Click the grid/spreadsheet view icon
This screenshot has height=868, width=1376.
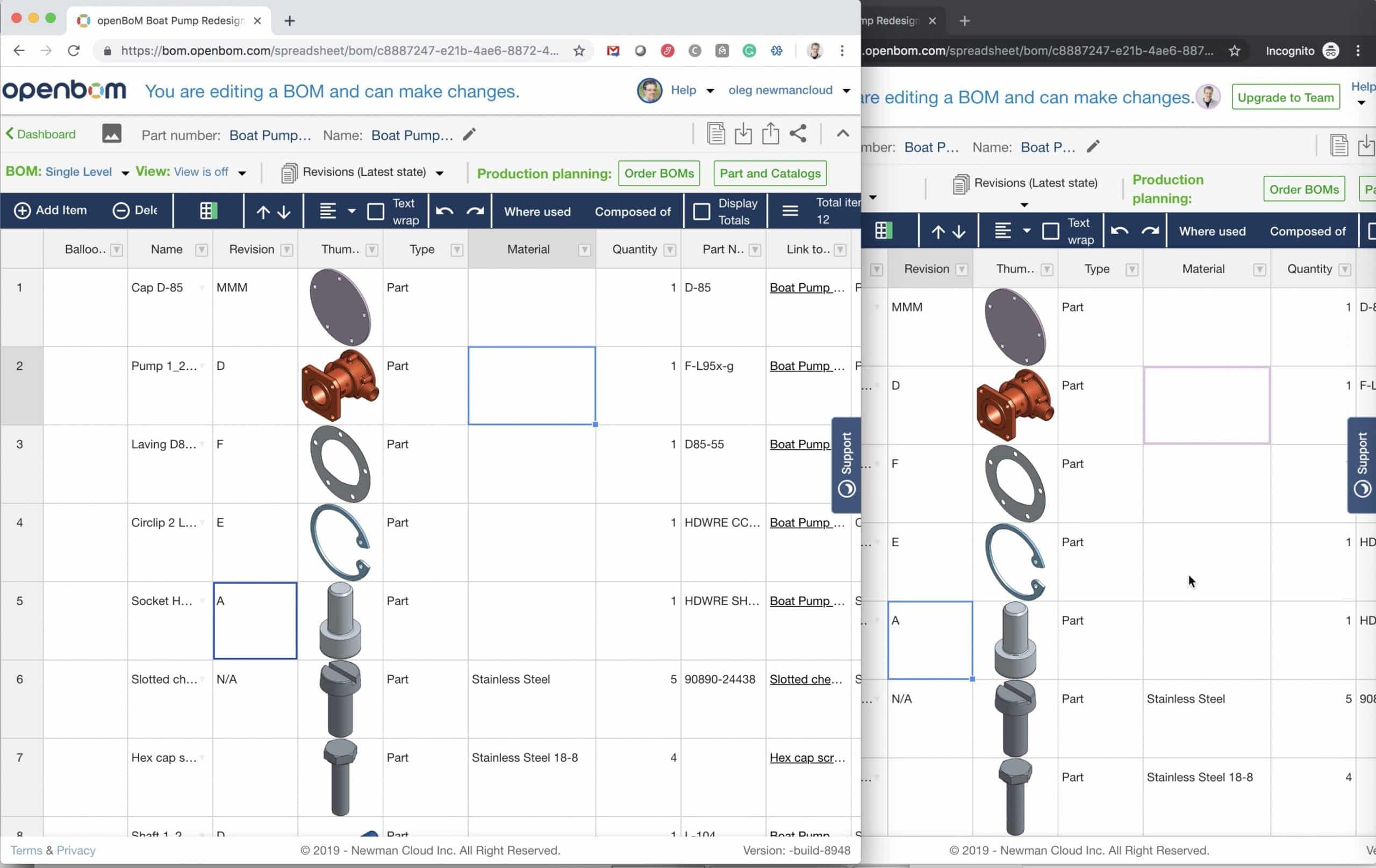pos(207,210)
